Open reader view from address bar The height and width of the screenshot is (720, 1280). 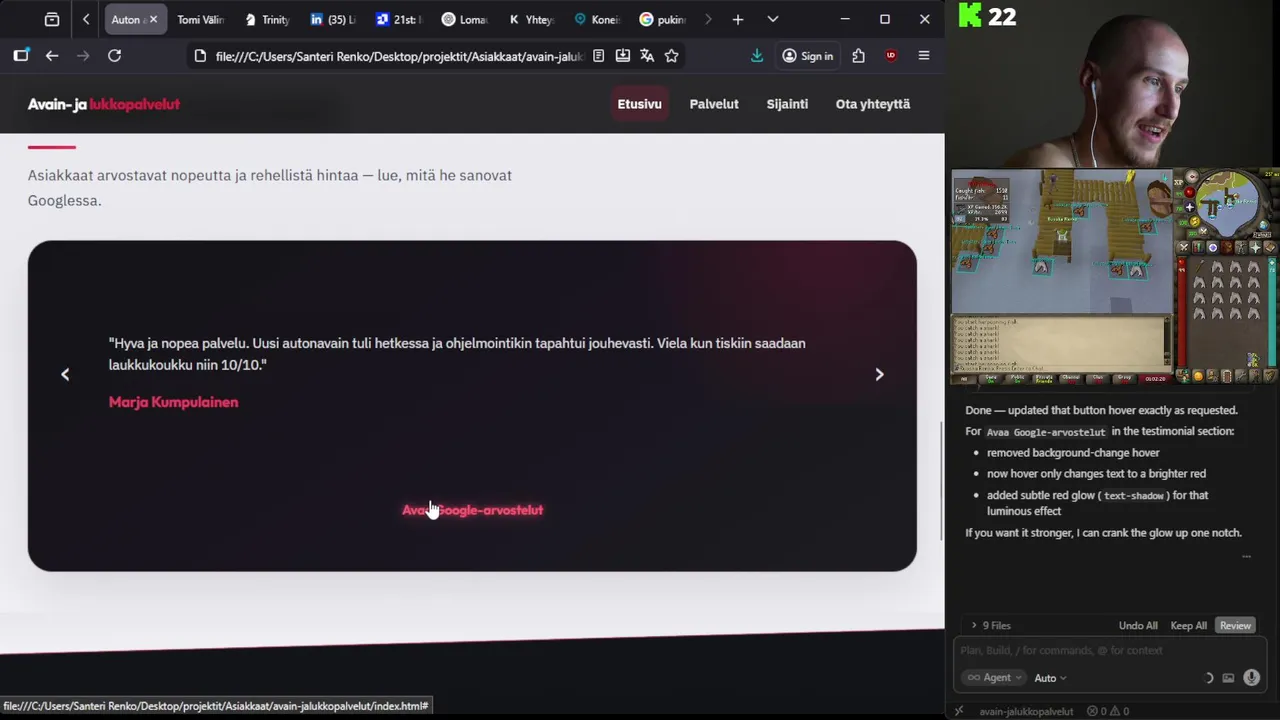[598, 56]
